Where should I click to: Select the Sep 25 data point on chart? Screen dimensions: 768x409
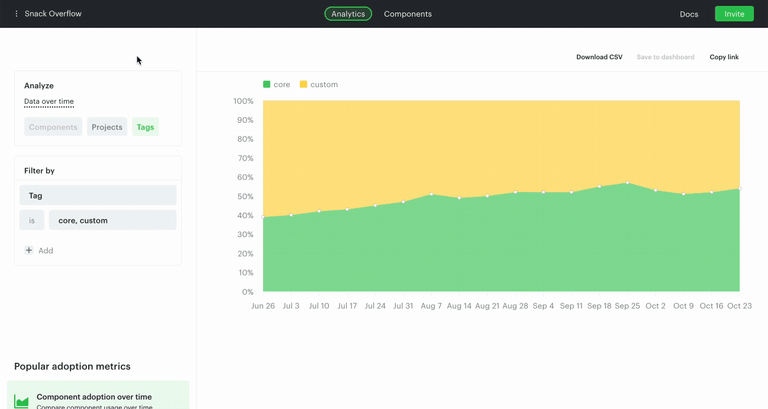coord(627,183)
